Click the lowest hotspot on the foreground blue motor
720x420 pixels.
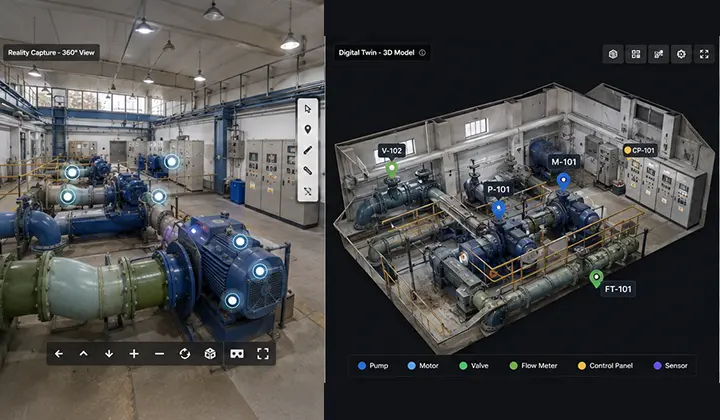[232, 301]
